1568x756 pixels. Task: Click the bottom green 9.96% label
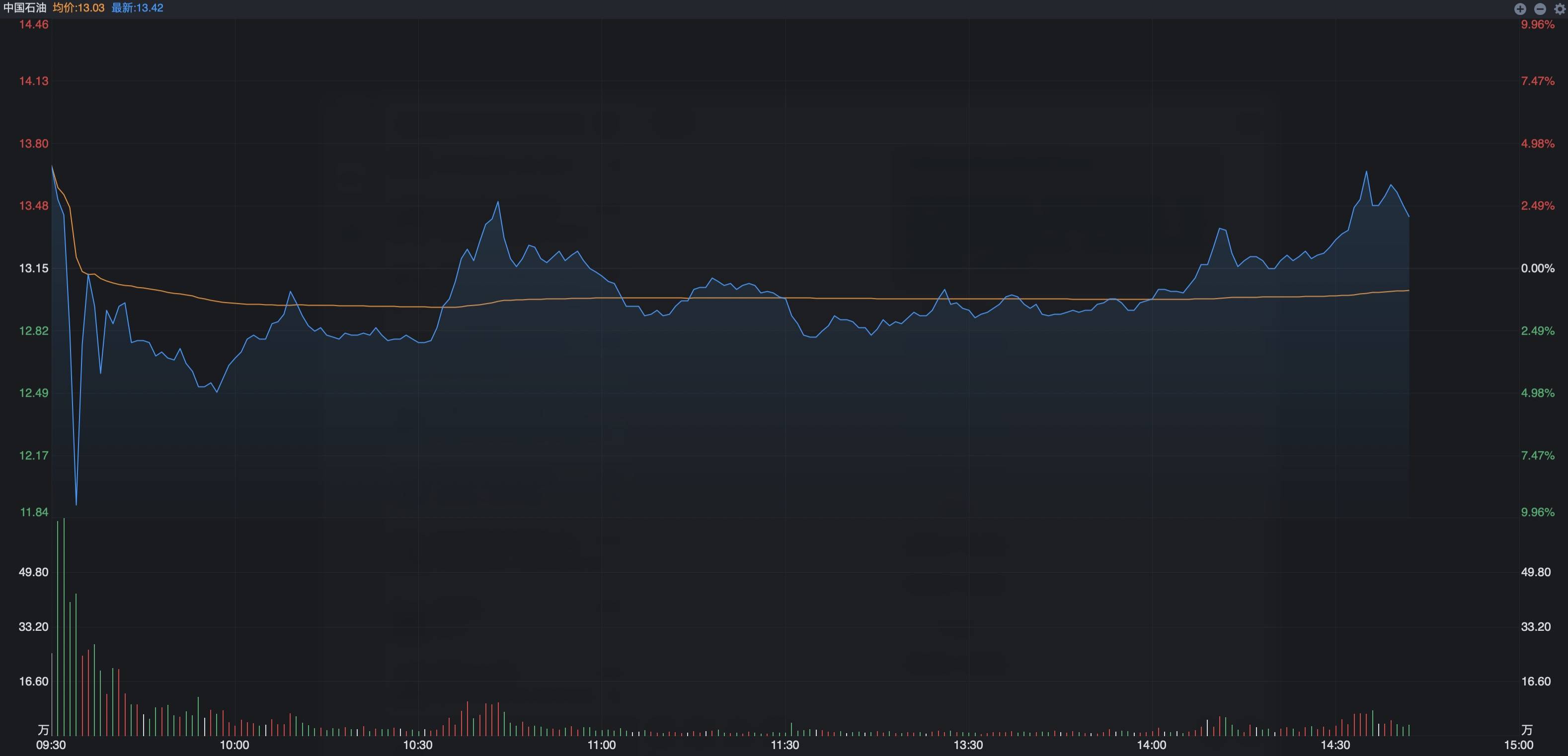click(1538, 512)
